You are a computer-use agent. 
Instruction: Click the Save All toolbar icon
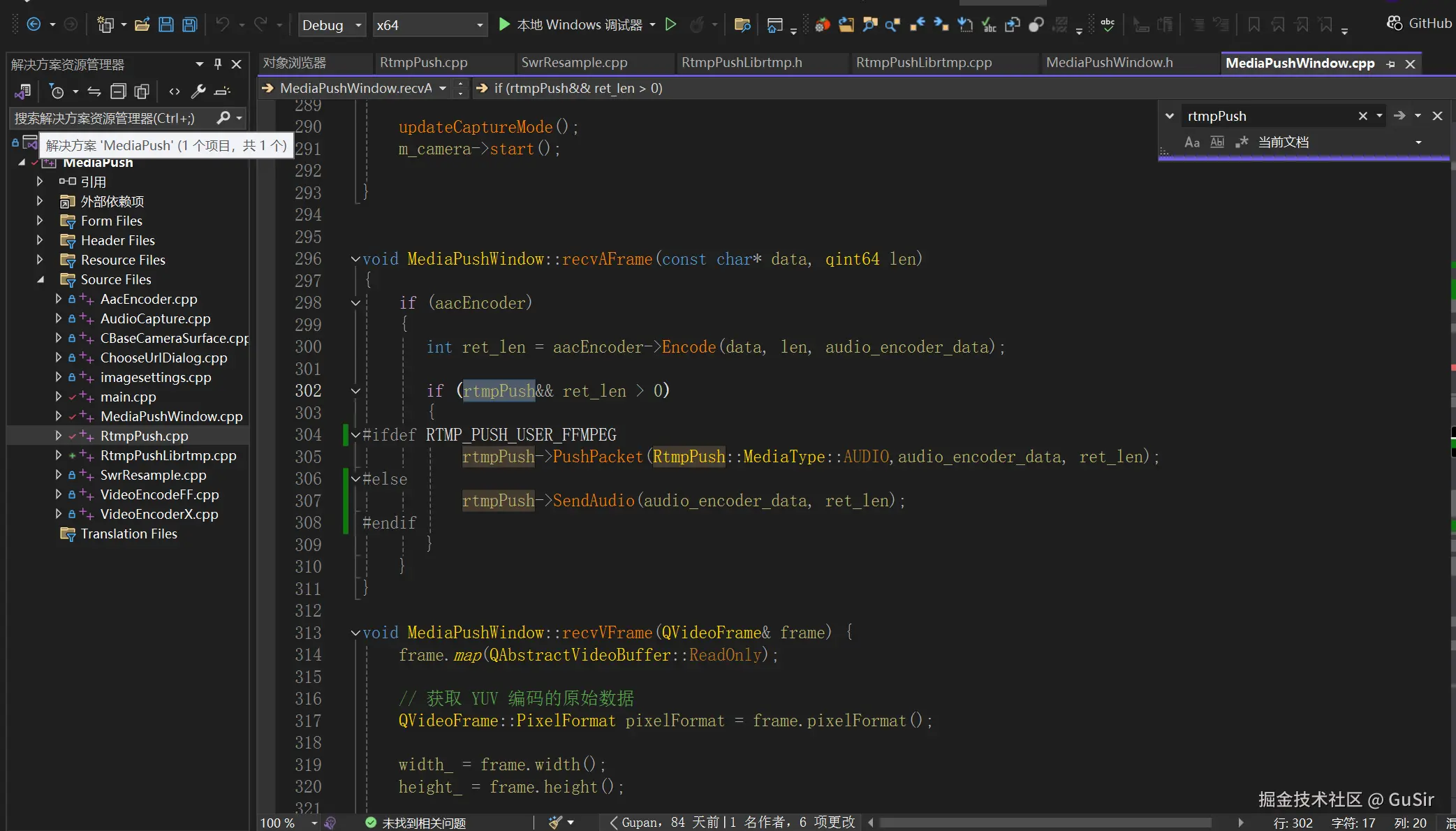pos(189,24)
